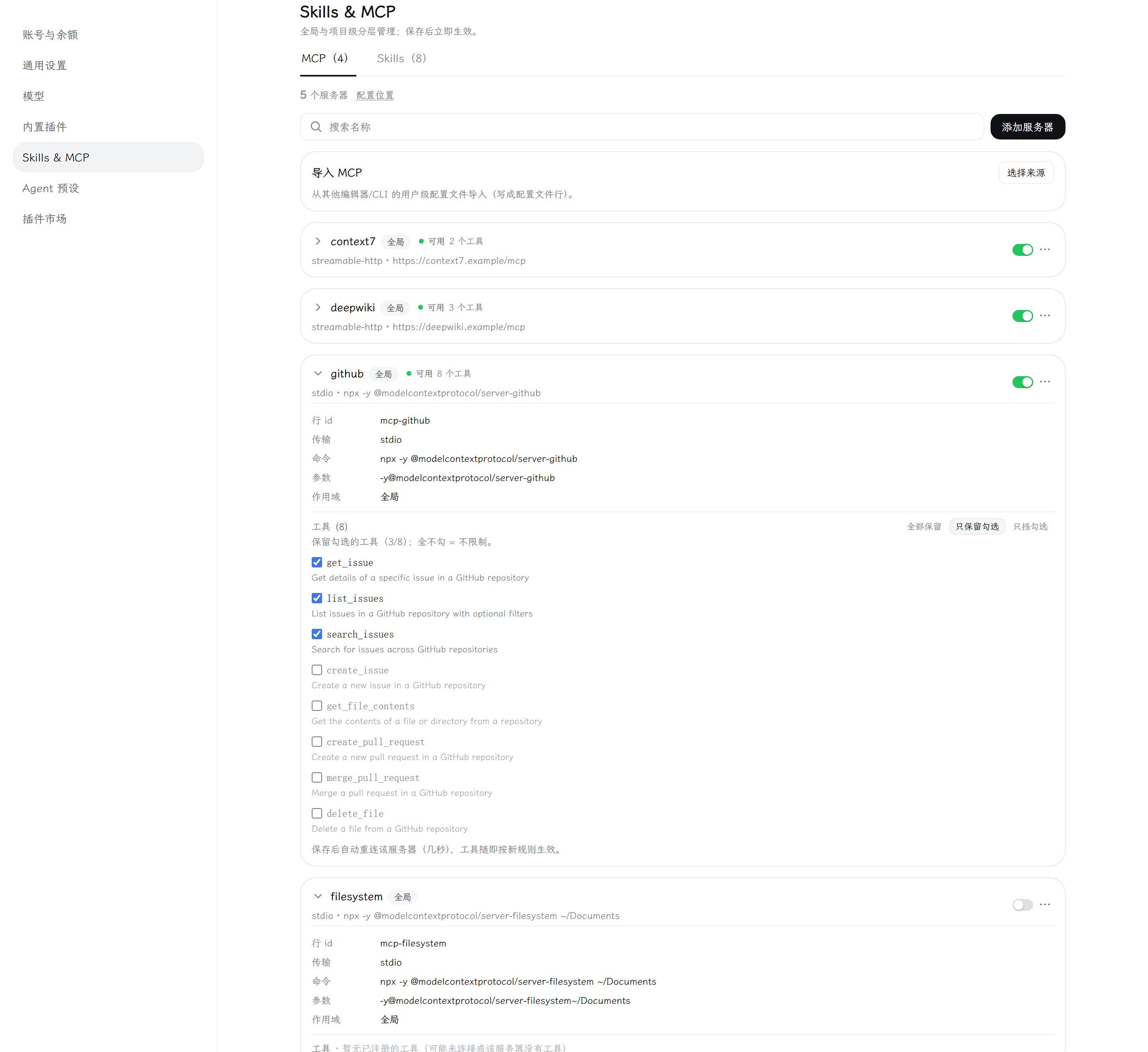
Task: Open the 选择来源 import source picker
Action: tap(1026, 173)
